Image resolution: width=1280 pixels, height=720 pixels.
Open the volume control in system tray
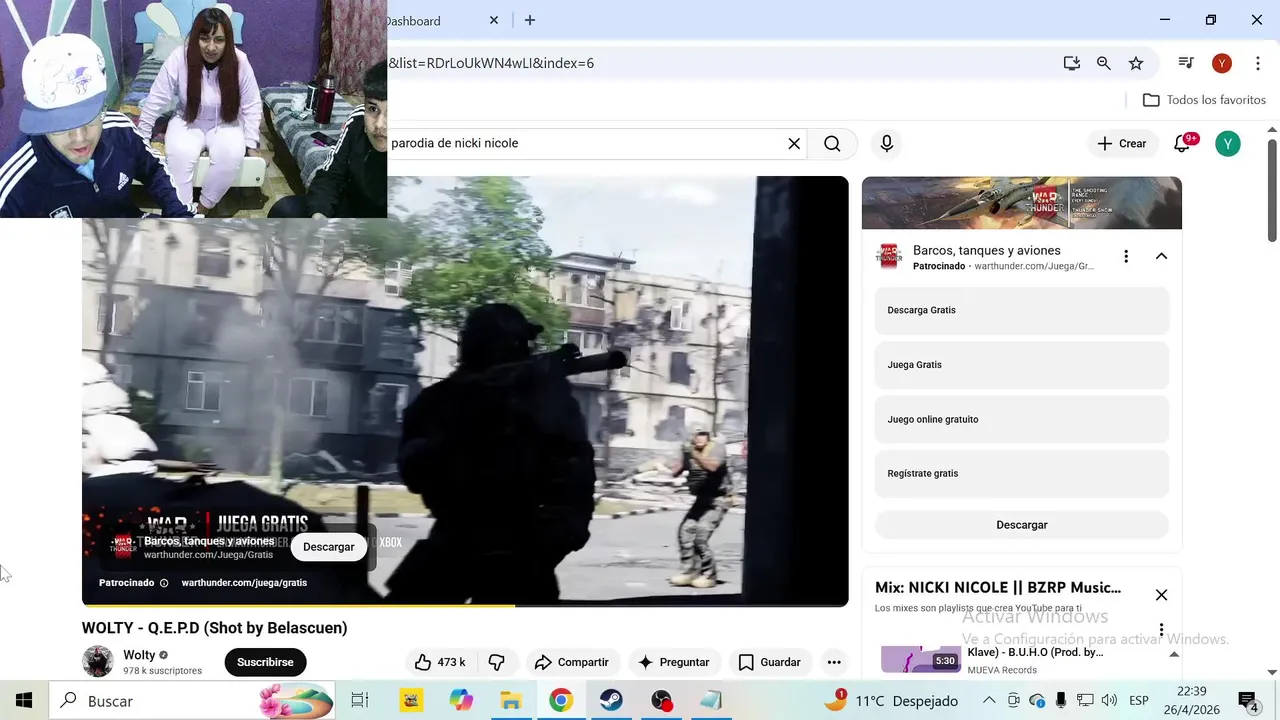(x=1109, y=701)
